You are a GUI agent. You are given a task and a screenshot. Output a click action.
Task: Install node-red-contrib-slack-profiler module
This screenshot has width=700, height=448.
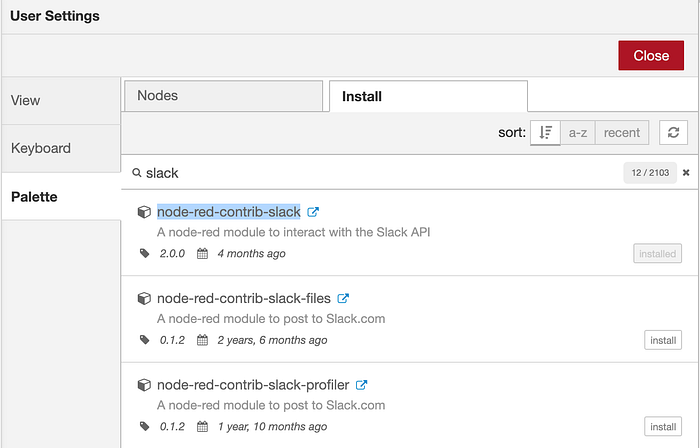click(x=662, y=427)
